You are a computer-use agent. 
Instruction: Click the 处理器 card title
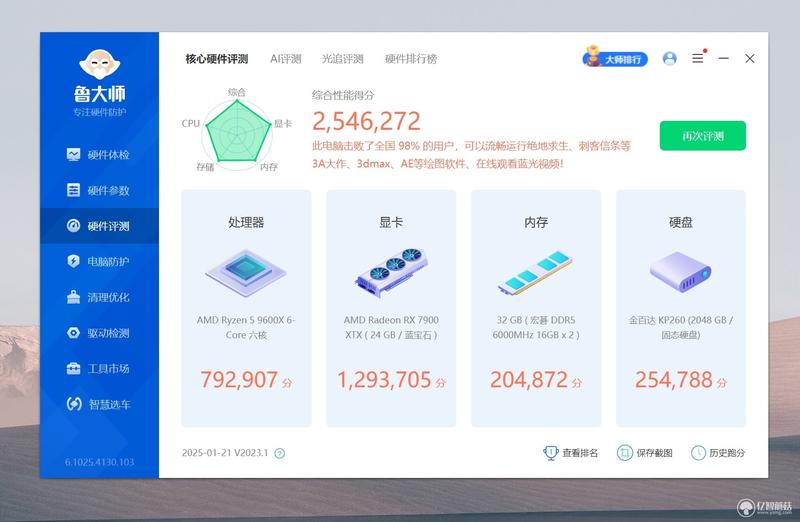click(x=246, y=222)
